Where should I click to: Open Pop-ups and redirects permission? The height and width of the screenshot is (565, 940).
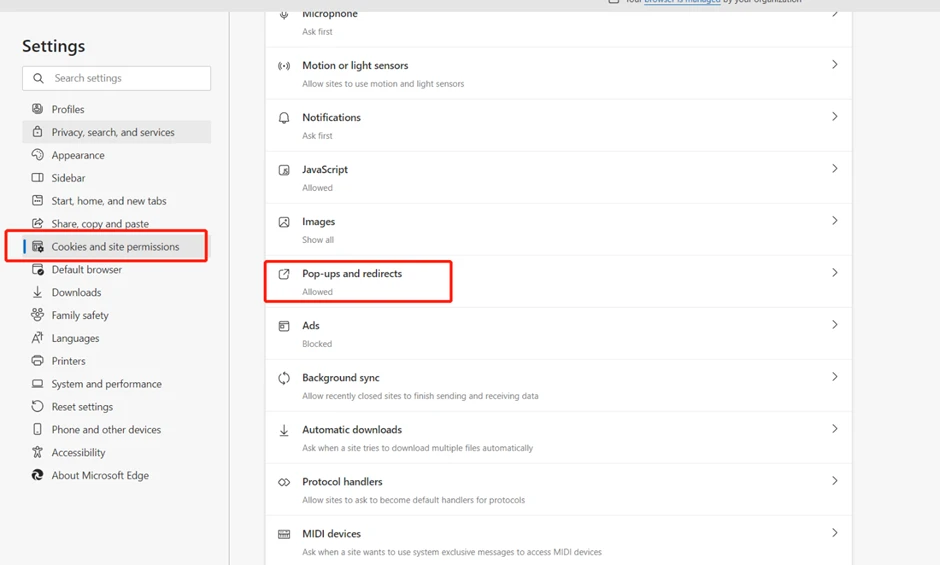(x=558, y=281)
